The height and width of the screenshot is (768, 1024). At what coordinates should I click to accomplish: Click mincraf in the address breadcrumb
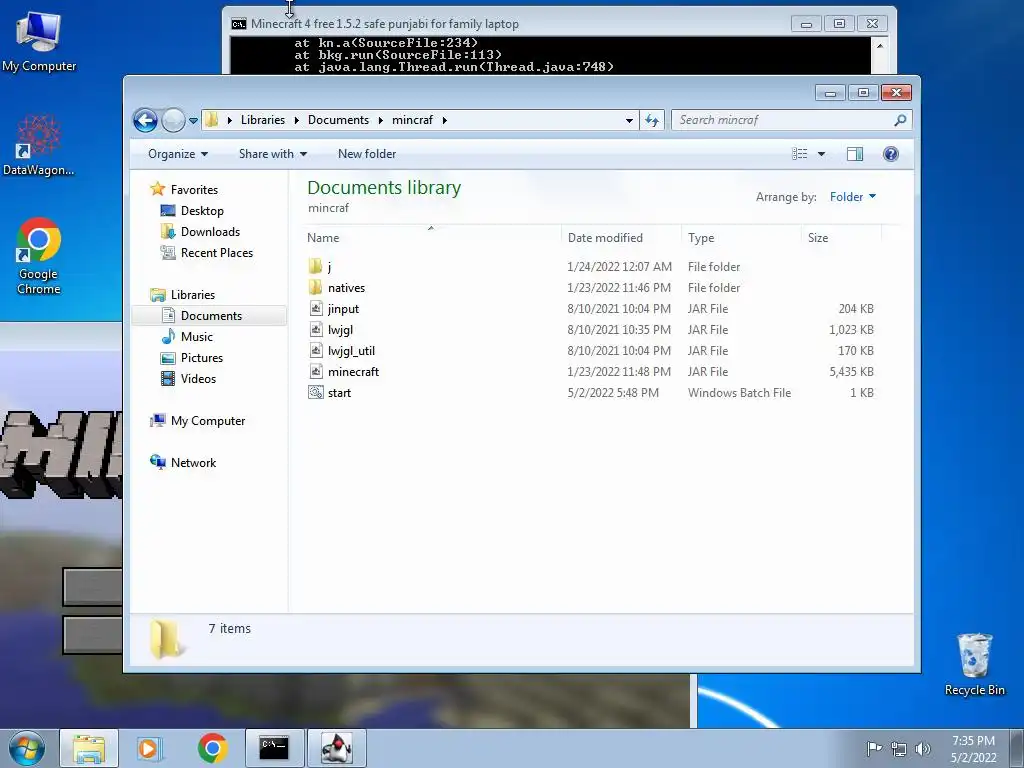(412, 120)
